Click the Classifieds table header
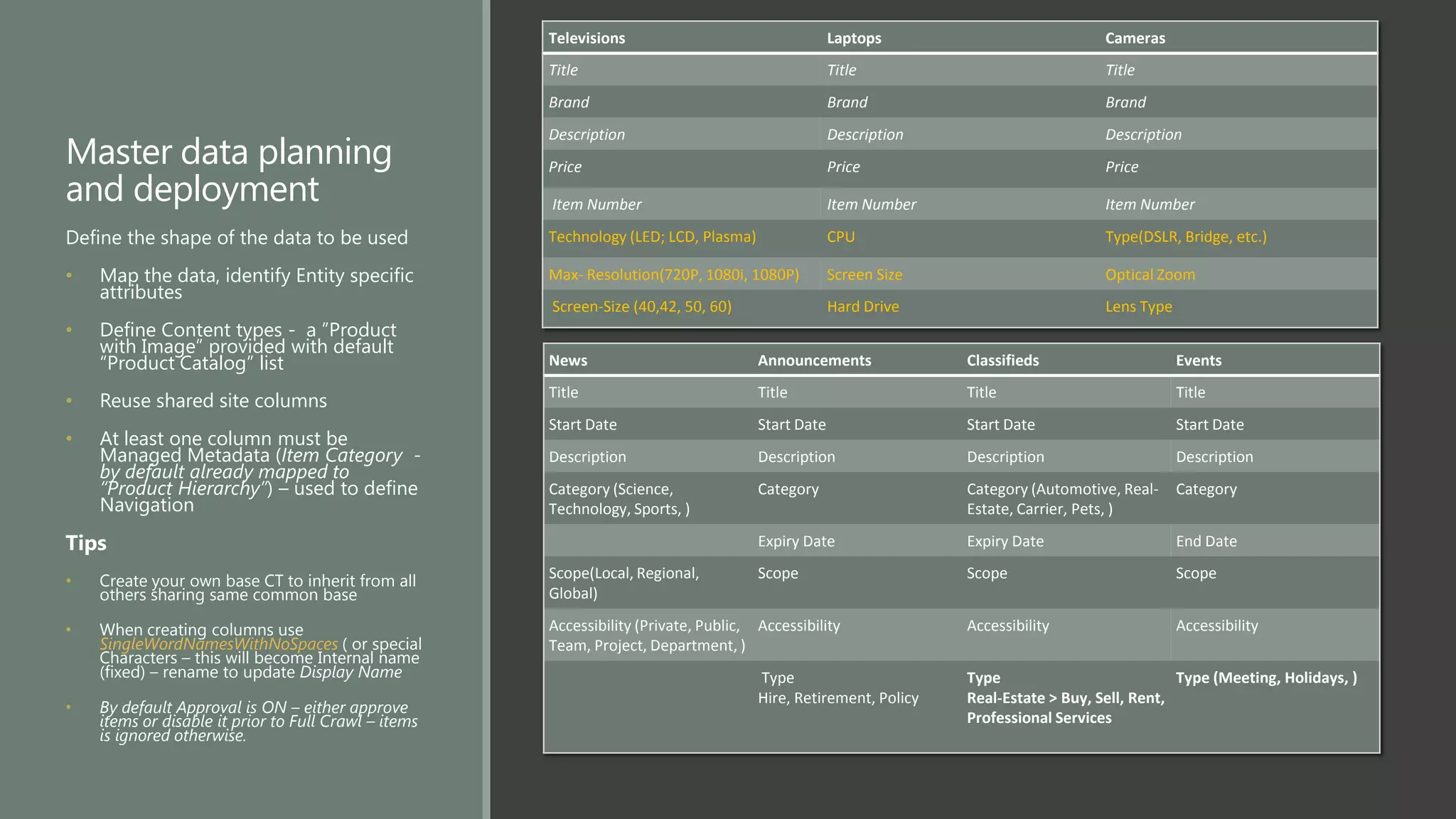1456x819 pixels. coord(1002,360)
